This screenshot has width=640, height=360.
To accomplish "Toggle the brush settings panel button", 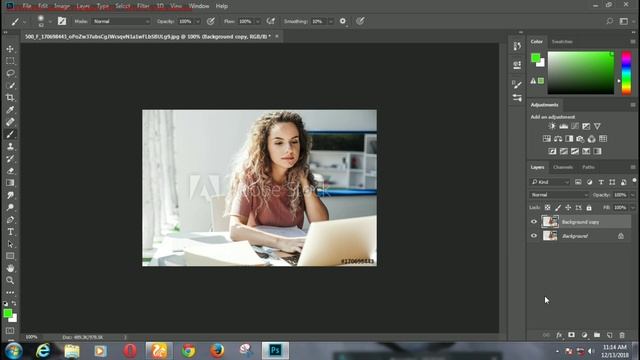I will click(62, 21).
